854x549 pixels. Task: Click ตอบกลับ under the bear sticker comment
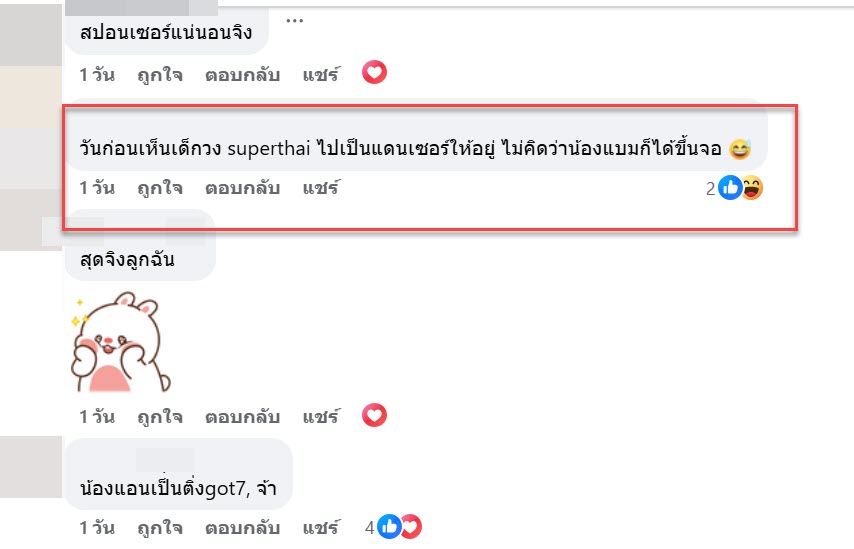[242, 415]
